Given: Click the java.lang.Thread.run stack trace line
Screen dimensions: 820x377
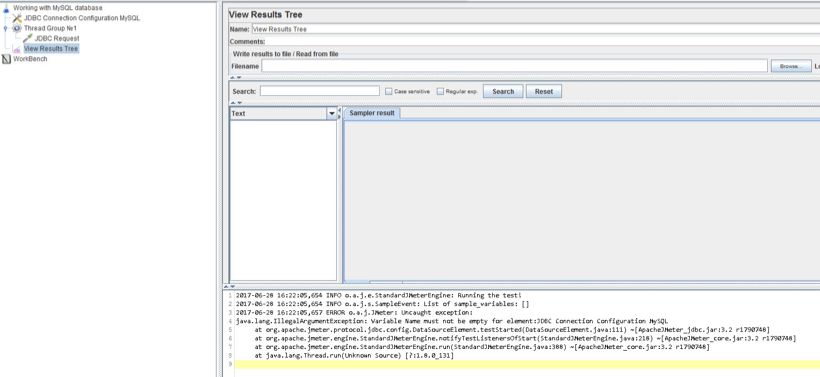Looking at the screenshot, I should tap(354, 356).
